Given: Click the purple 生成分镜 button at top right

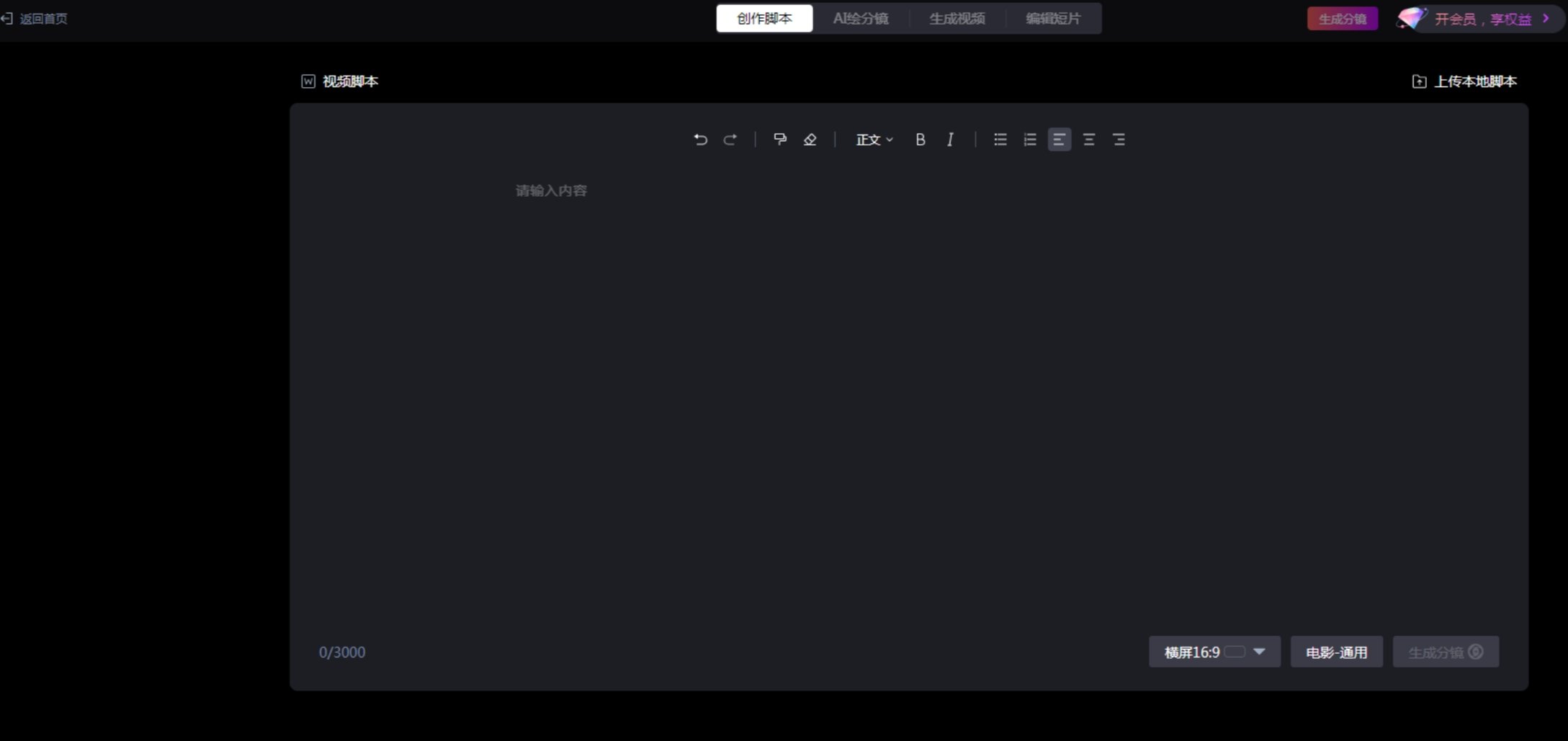Looking at the screenshot, I should [x=1341, y=18].
